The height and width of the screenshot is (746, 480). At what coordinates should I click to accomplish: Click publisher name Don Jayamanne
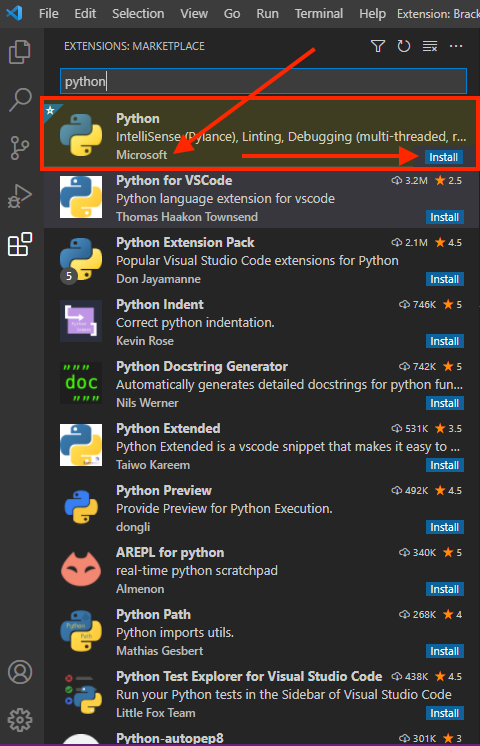click(158, 279)
